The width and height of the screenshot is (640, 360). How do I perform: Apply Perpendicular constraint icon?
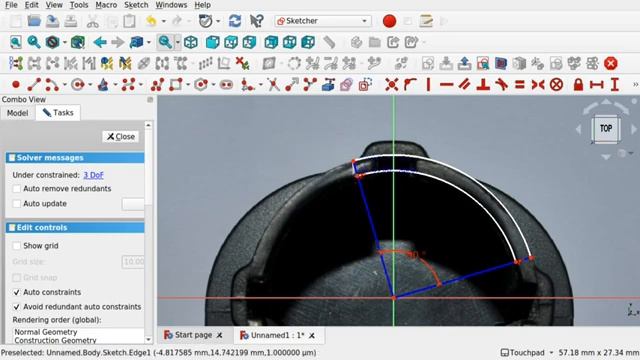click(483, 85)
